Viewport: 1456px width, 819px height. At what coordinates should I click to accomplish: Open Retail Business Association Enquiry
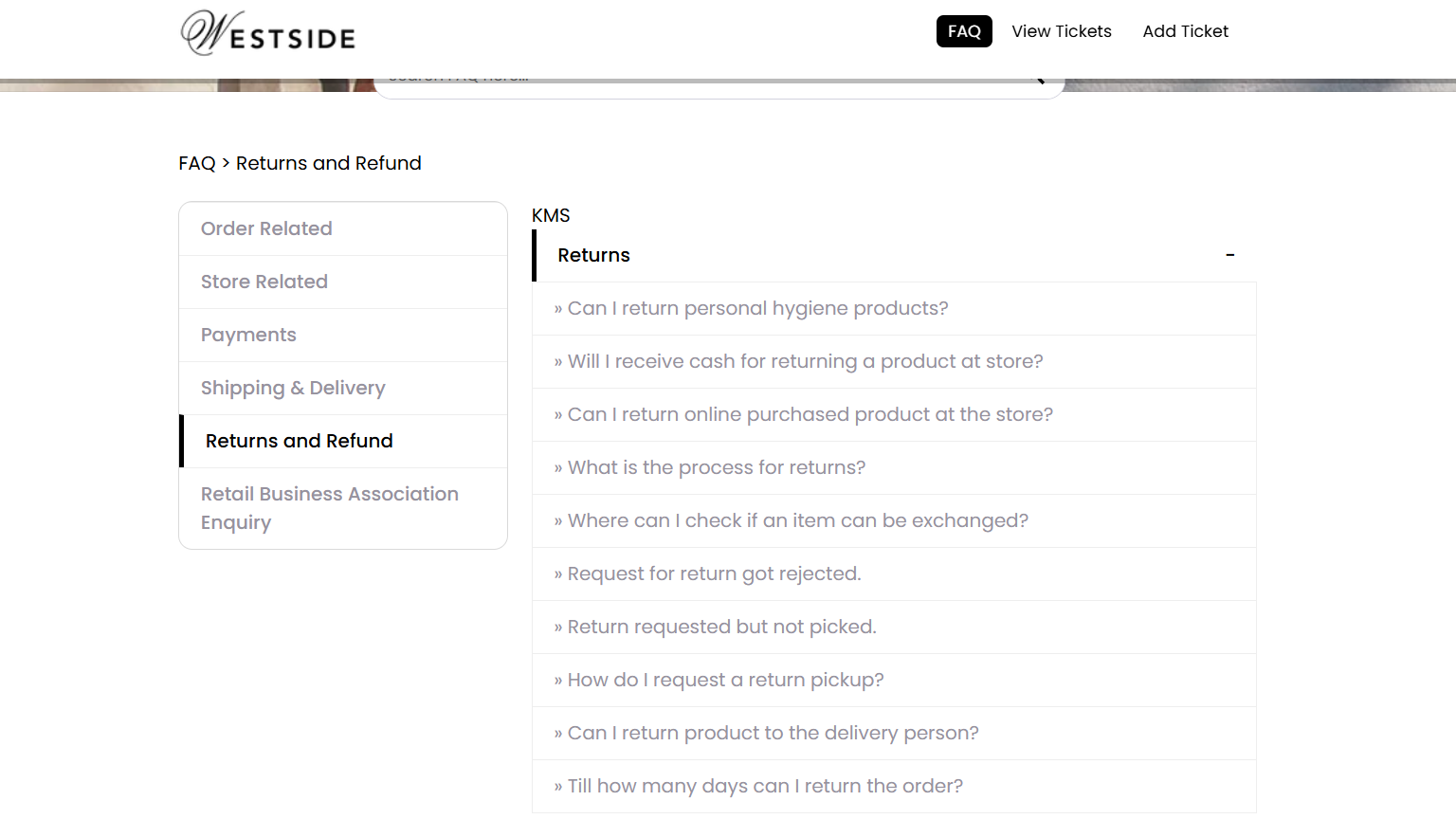329,508
